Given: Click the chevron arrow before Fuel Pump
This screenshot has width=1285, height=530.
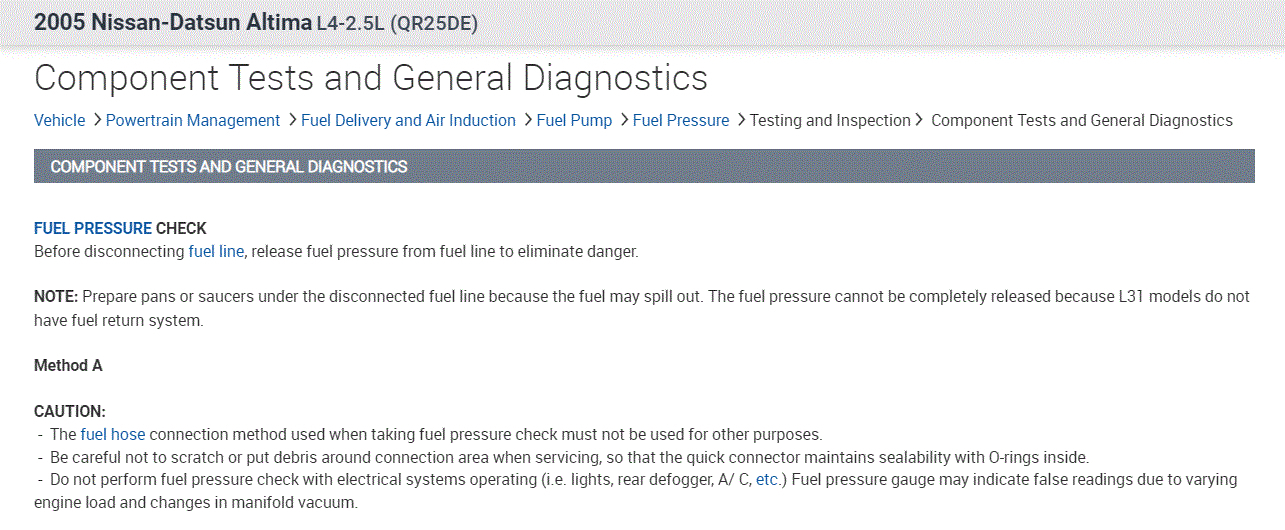Looking at the screenshot, I should tap(528, 120).
